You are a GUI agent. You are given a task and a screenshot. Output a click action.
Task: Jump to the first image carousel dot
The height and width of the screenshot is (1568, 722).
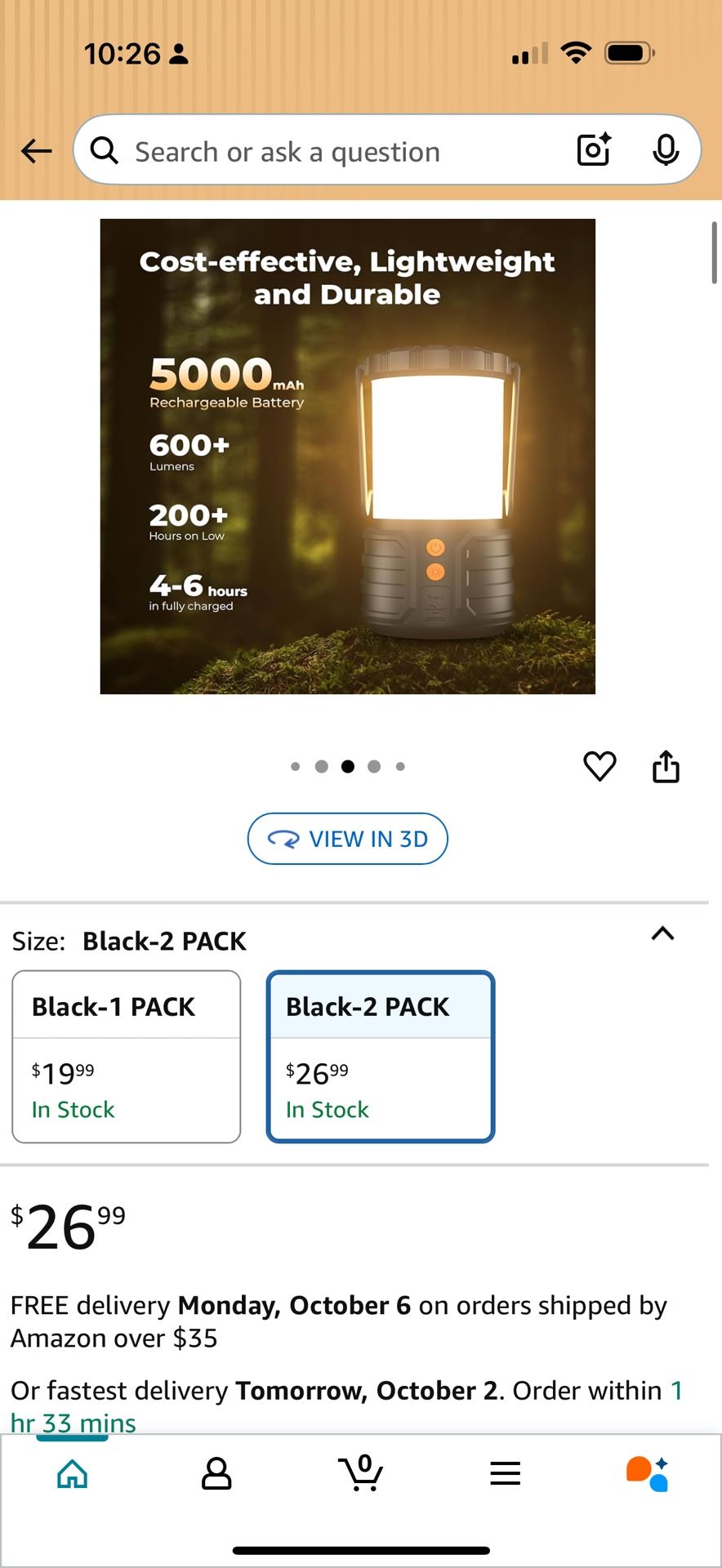pyautogui.click(x=296, y=766)
